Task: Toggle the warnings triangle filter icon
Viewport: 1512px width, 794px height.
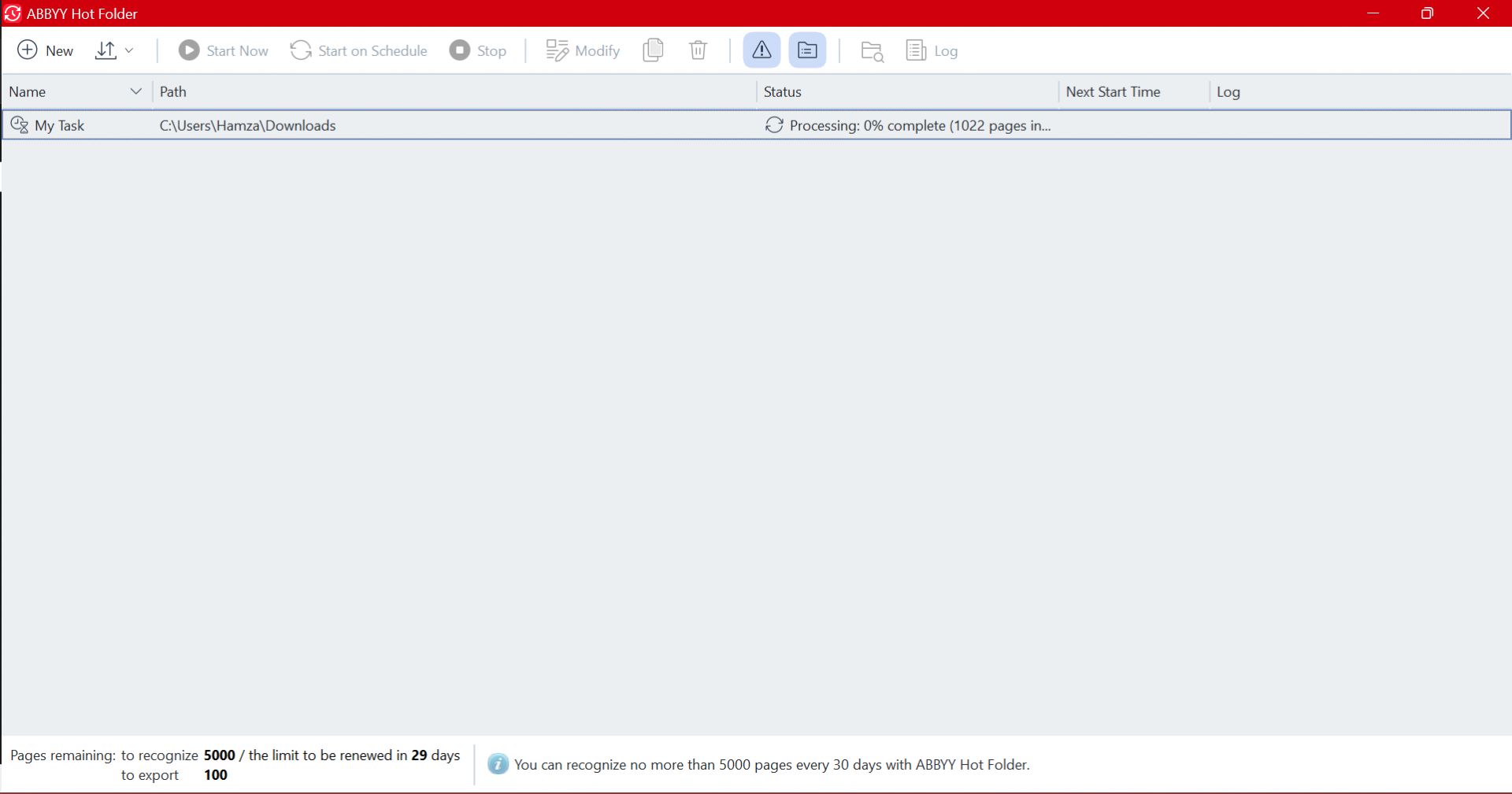Action: click(762, 50)
